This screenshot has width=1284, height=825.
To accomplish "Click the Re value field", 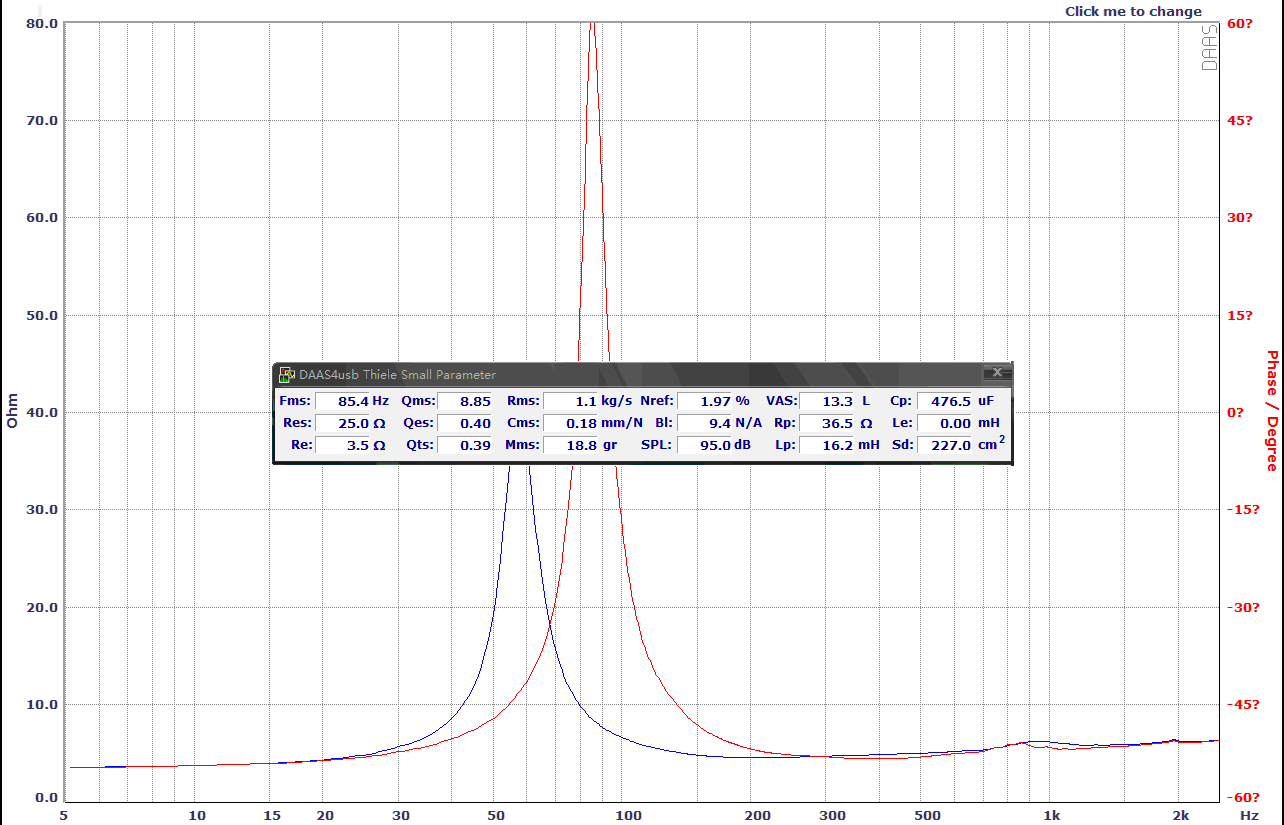I will point(342,445).
